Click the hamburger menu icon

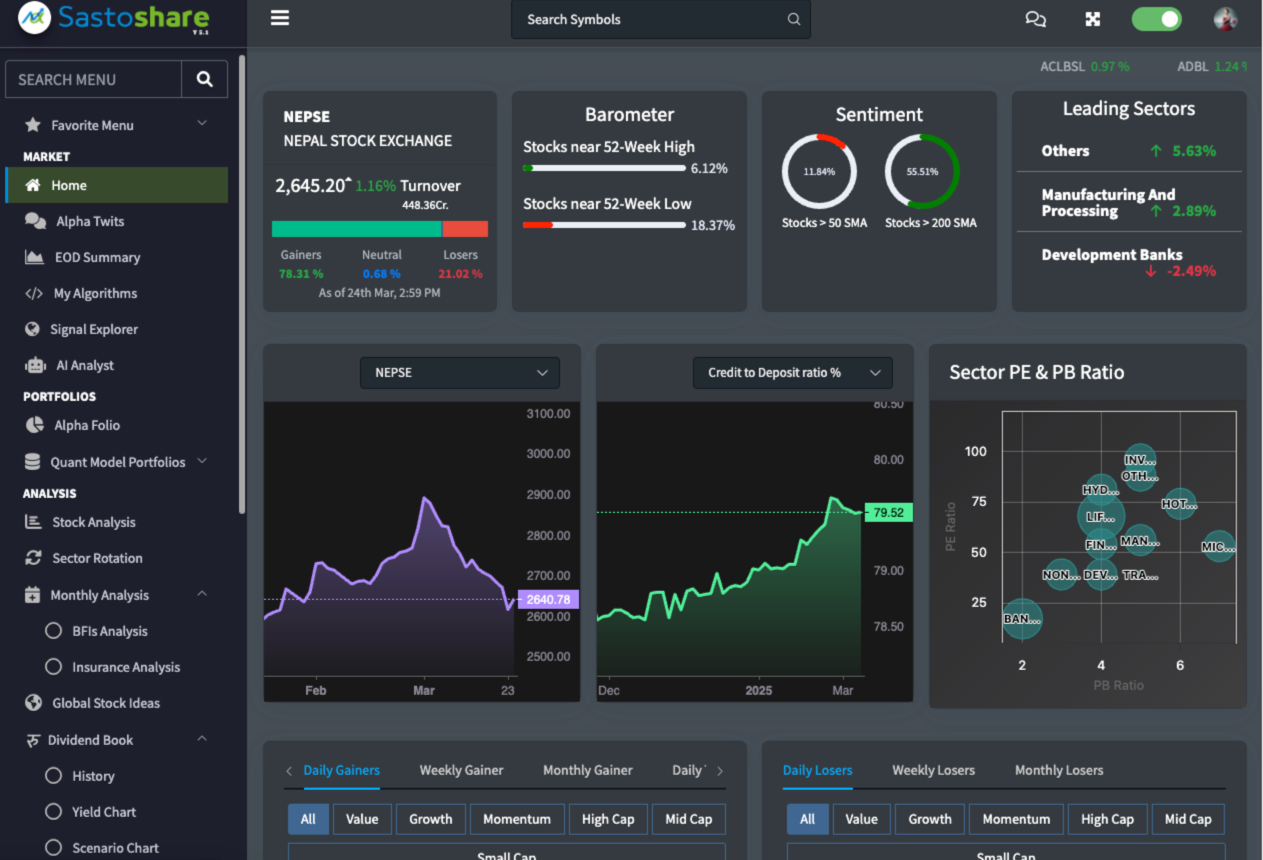click(280, 19)
